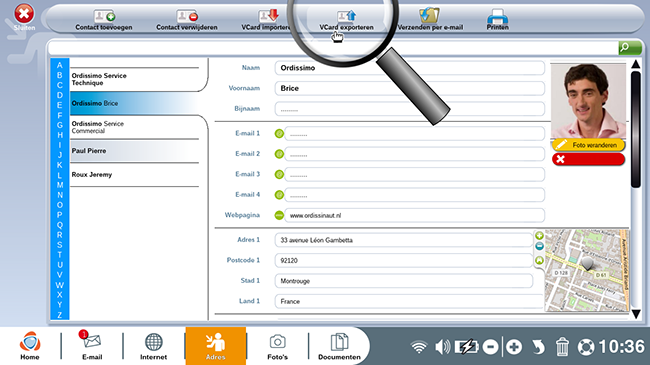
Task: Zoom in map with green plus
Action: pos(539,236)
